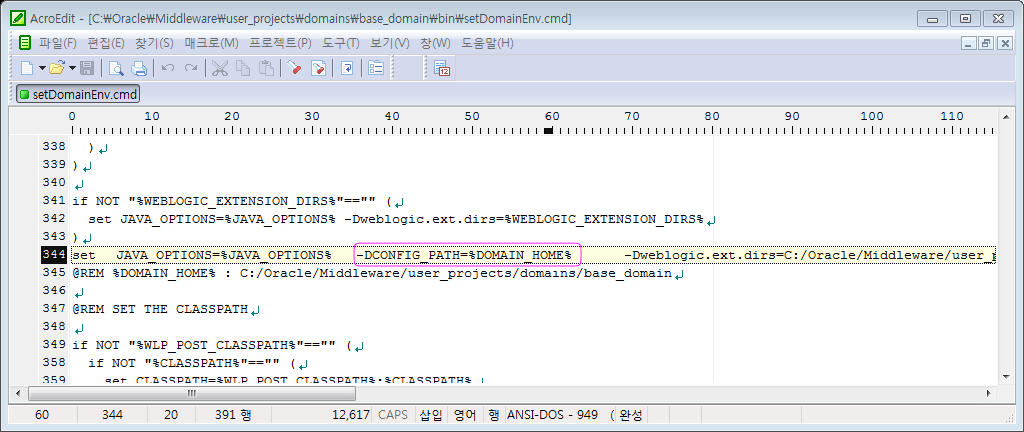The width and height of the screenshot is (1024, 432).
Task: Open the New file dropdown arrow
Action: (x=41, y=68)
